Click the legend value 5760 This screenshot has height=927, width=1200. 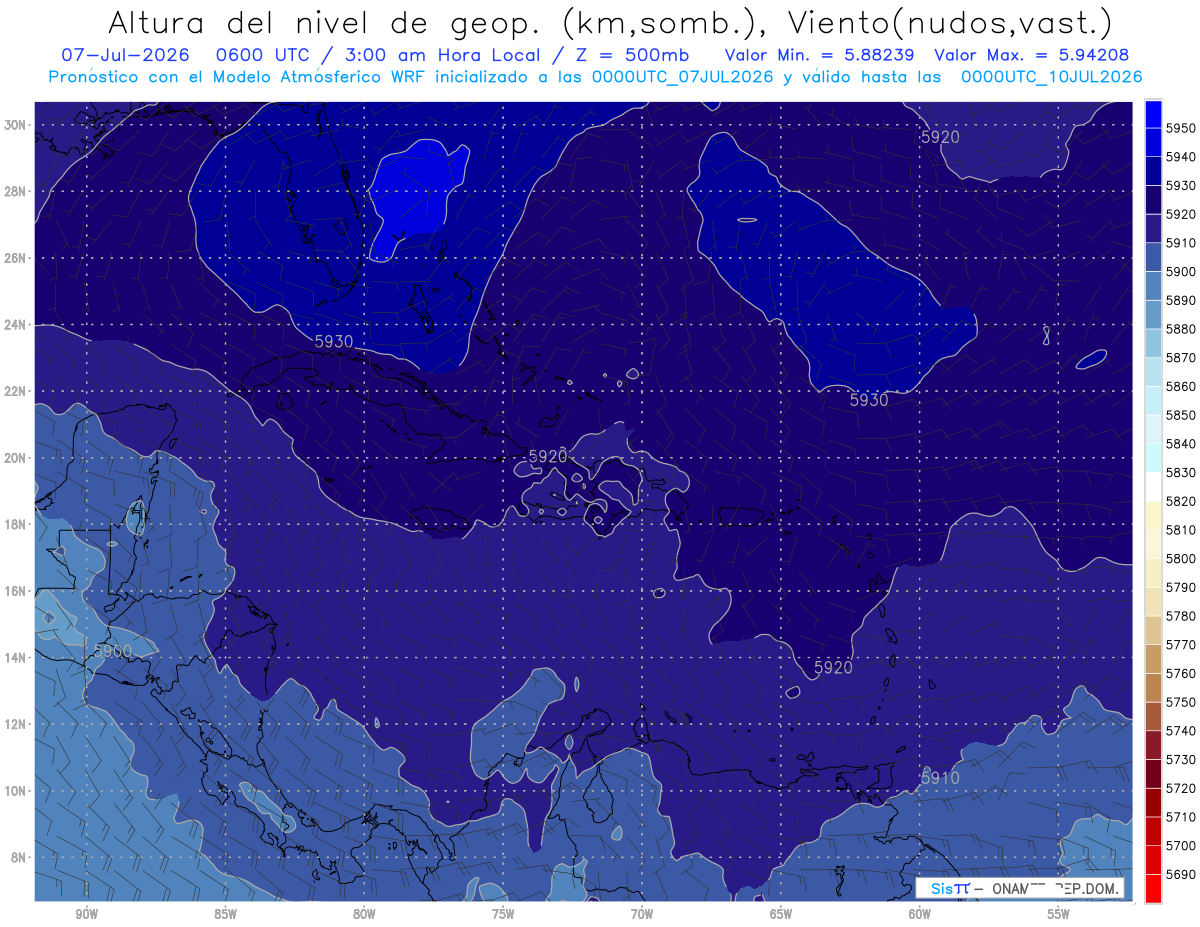[1180, 673]
